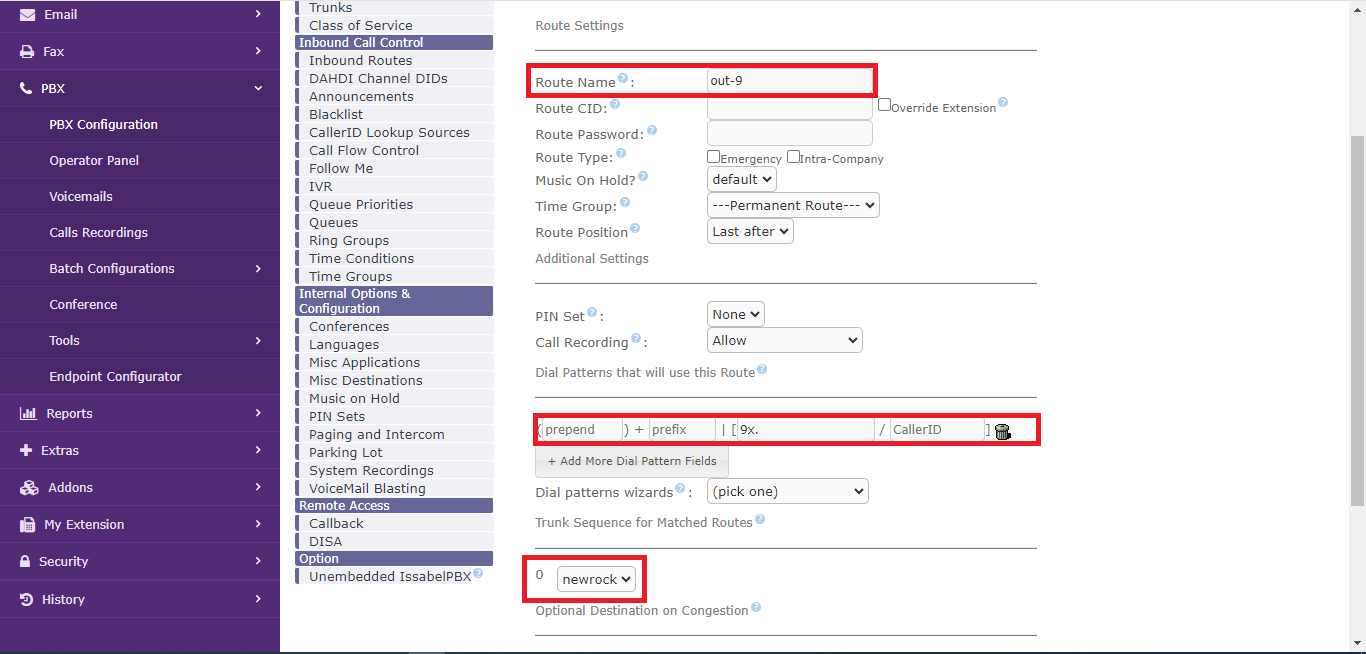
Task: Click the Addons cubes icon in sidebar
Action: pos(28,488)
